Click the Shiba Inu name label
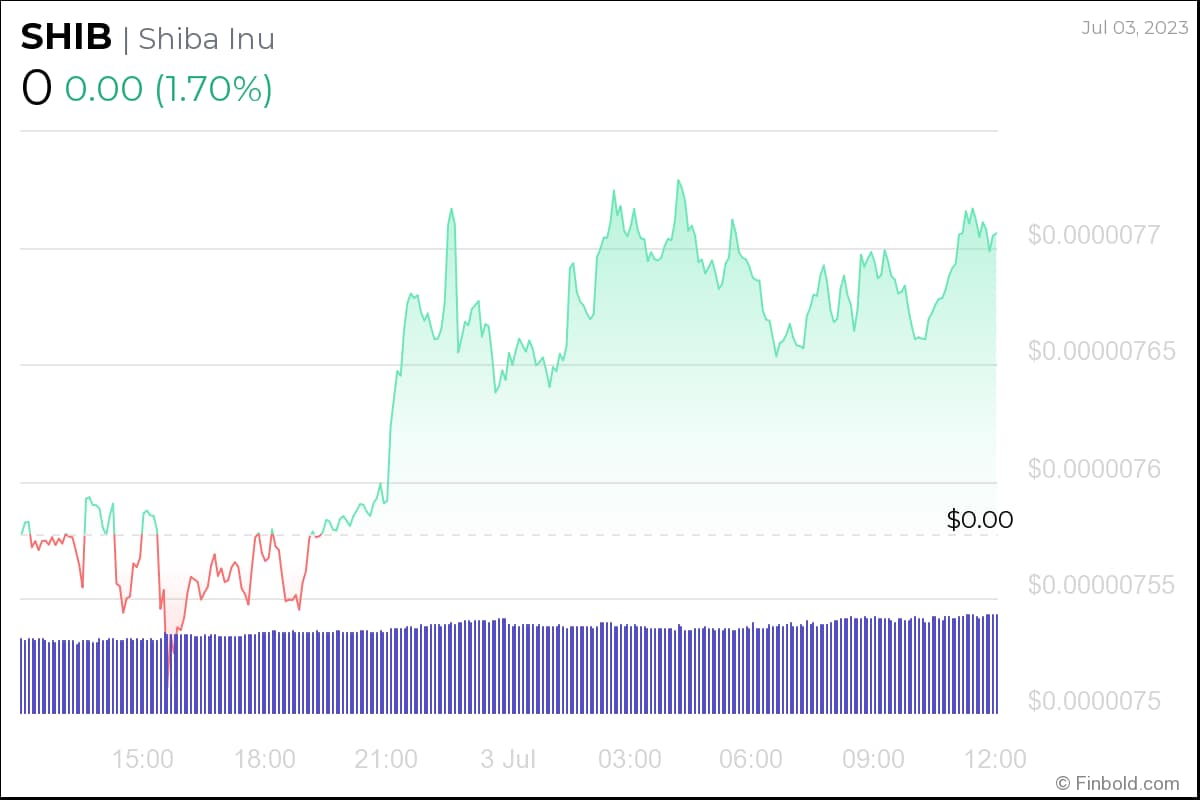This screenshot has height=800, width=1200. point(206,39)
